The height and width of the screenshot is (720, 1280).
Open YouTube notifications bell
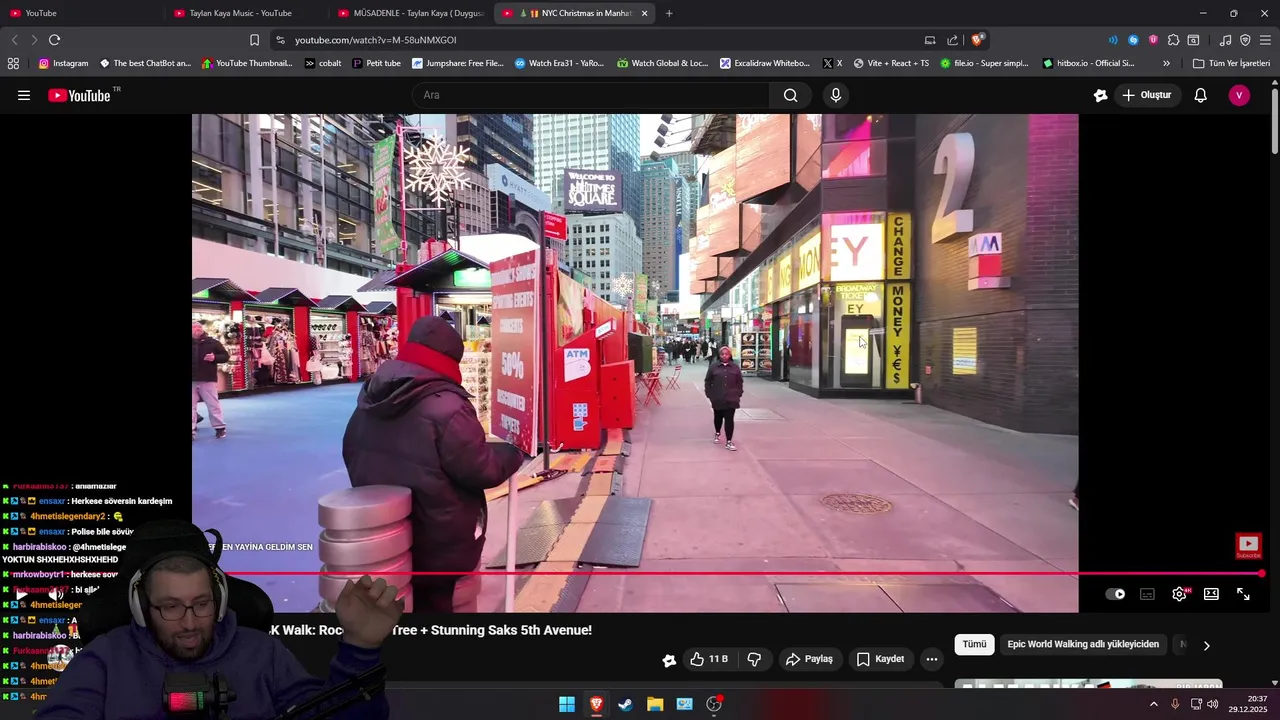pos(1201,95)
